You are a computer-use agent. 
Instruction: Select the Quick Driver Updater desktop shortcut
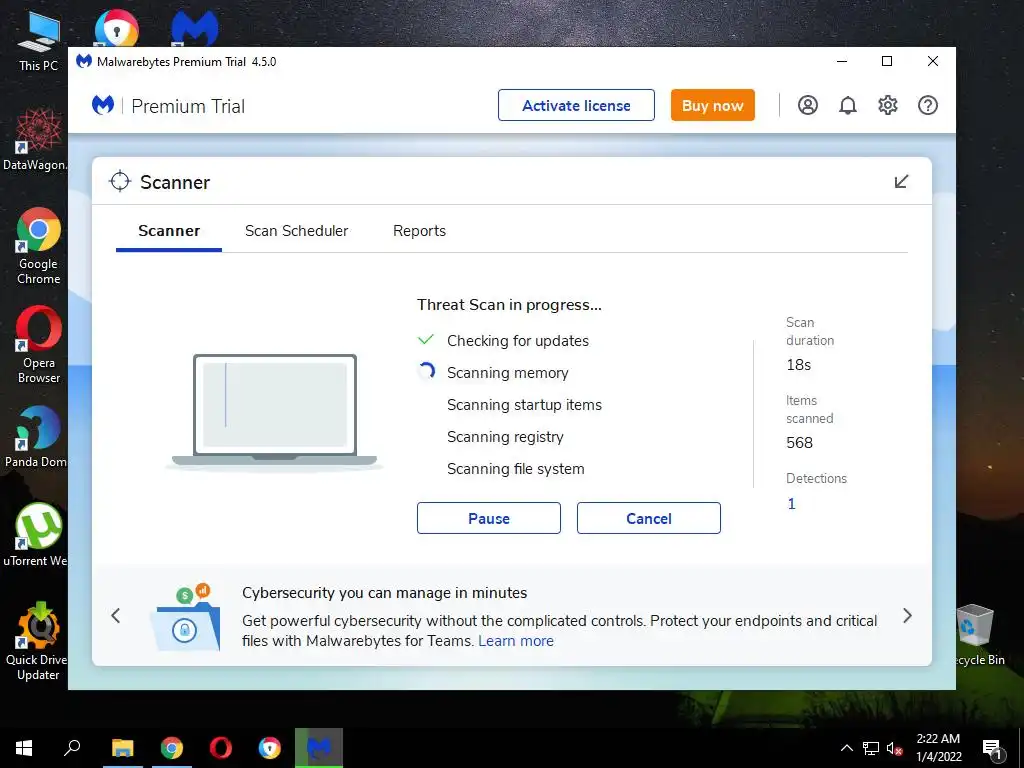point(38,641)
